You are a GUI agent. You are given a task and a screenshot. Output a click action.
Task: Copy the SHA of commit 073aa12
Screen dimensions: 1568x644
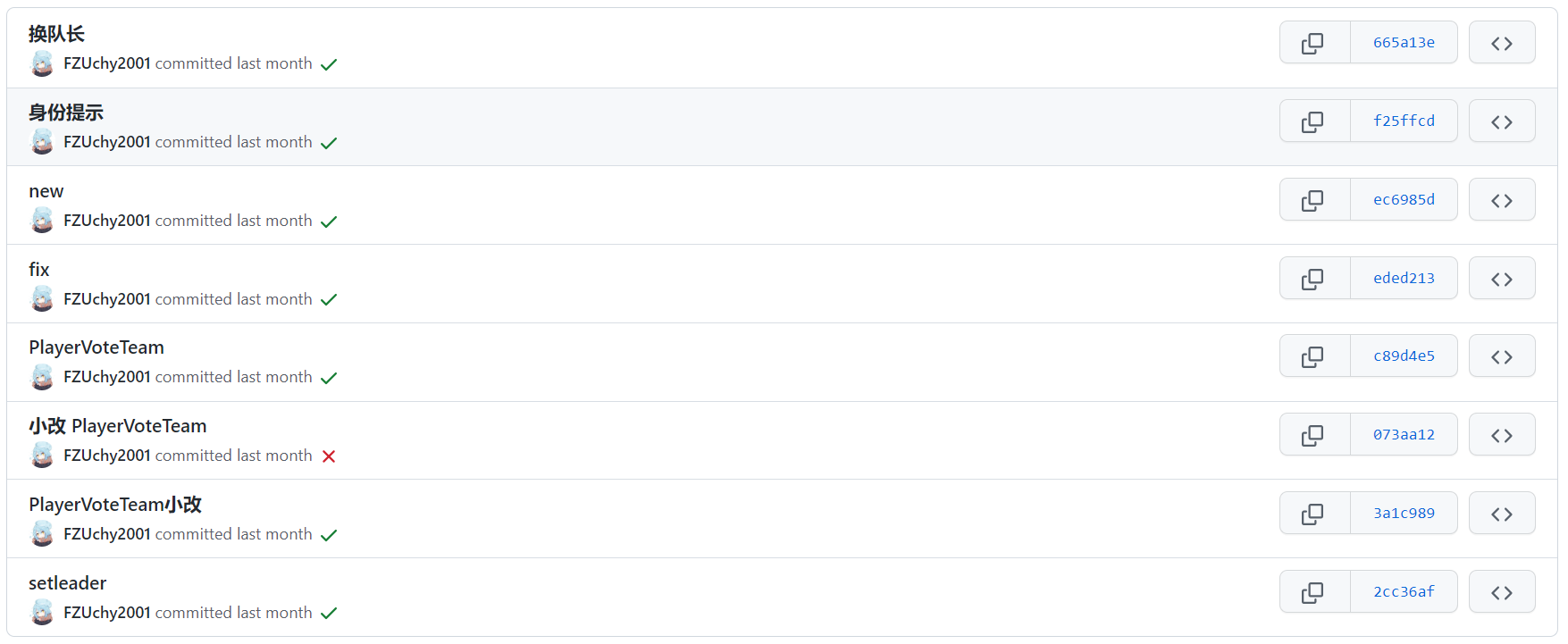(1313, 435)
